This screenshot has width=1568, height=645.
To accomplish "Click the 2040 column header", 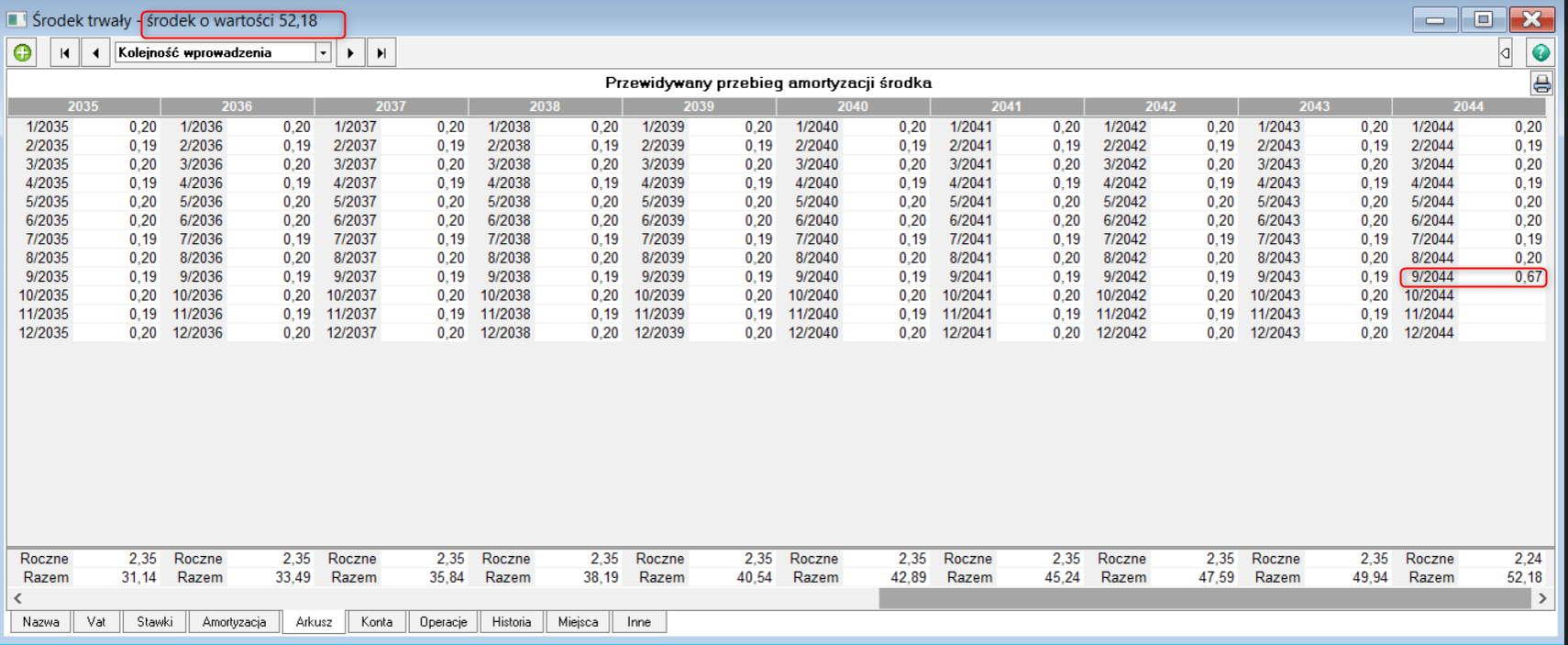I will coord(853,106).
